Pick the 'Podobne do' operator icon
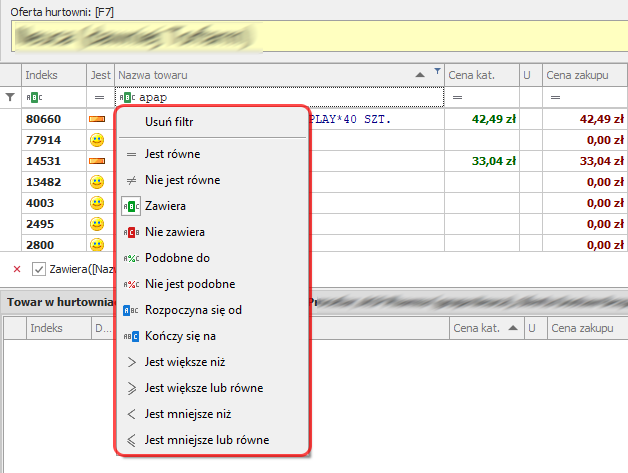Screen dimensions: 628x473 point(131,258)
